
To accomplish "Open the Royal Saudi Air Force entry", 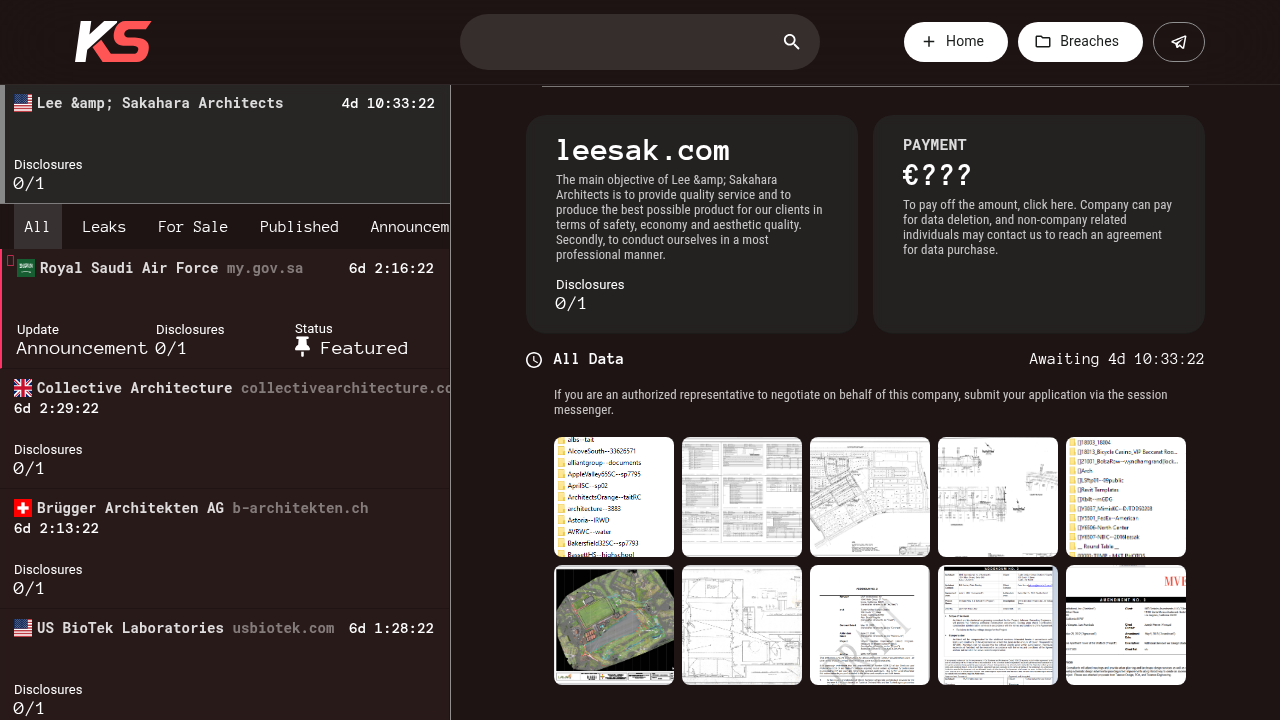I will [x=226, y=309].
